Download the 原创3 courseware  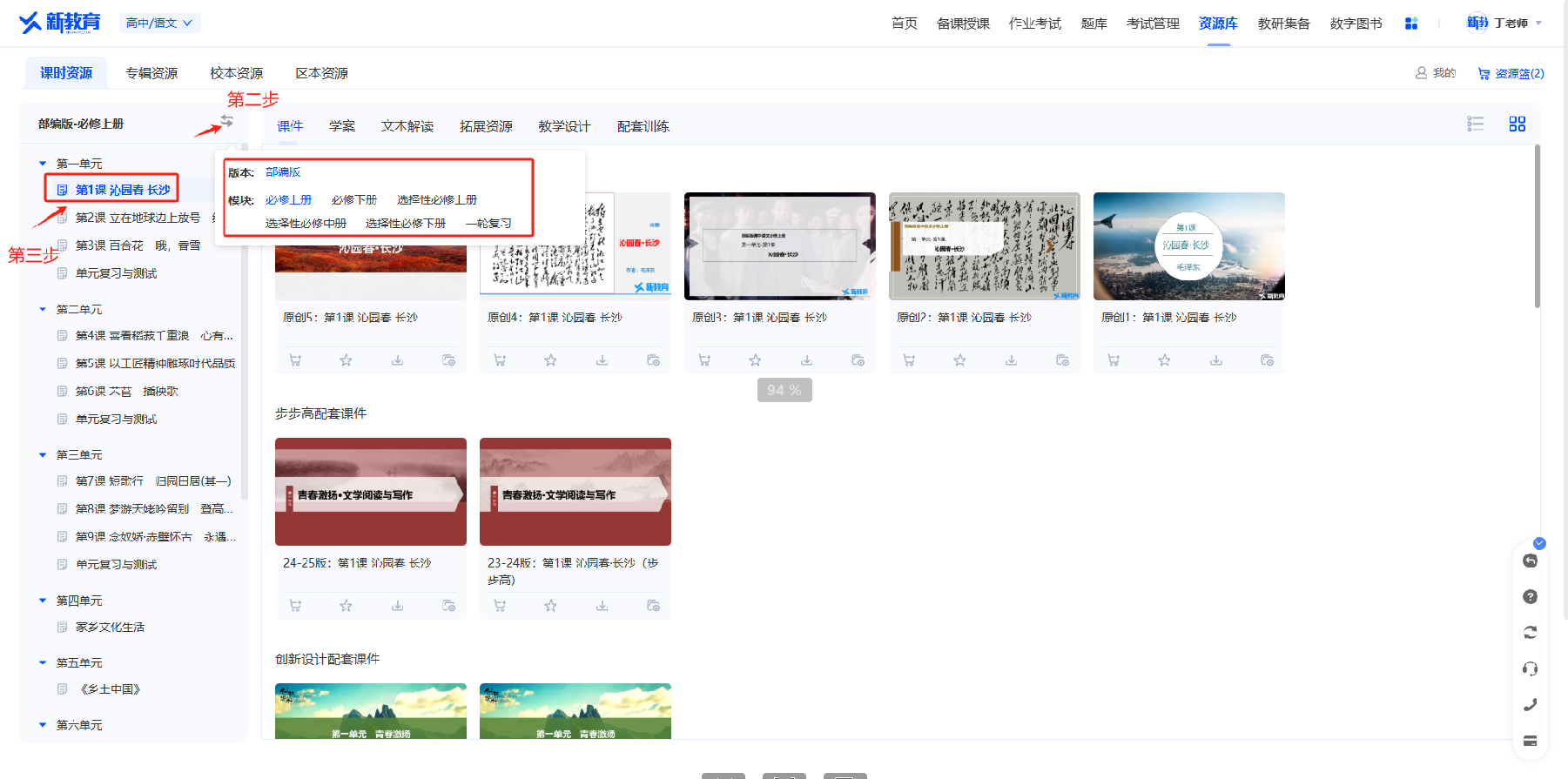(x=806, y=360)
